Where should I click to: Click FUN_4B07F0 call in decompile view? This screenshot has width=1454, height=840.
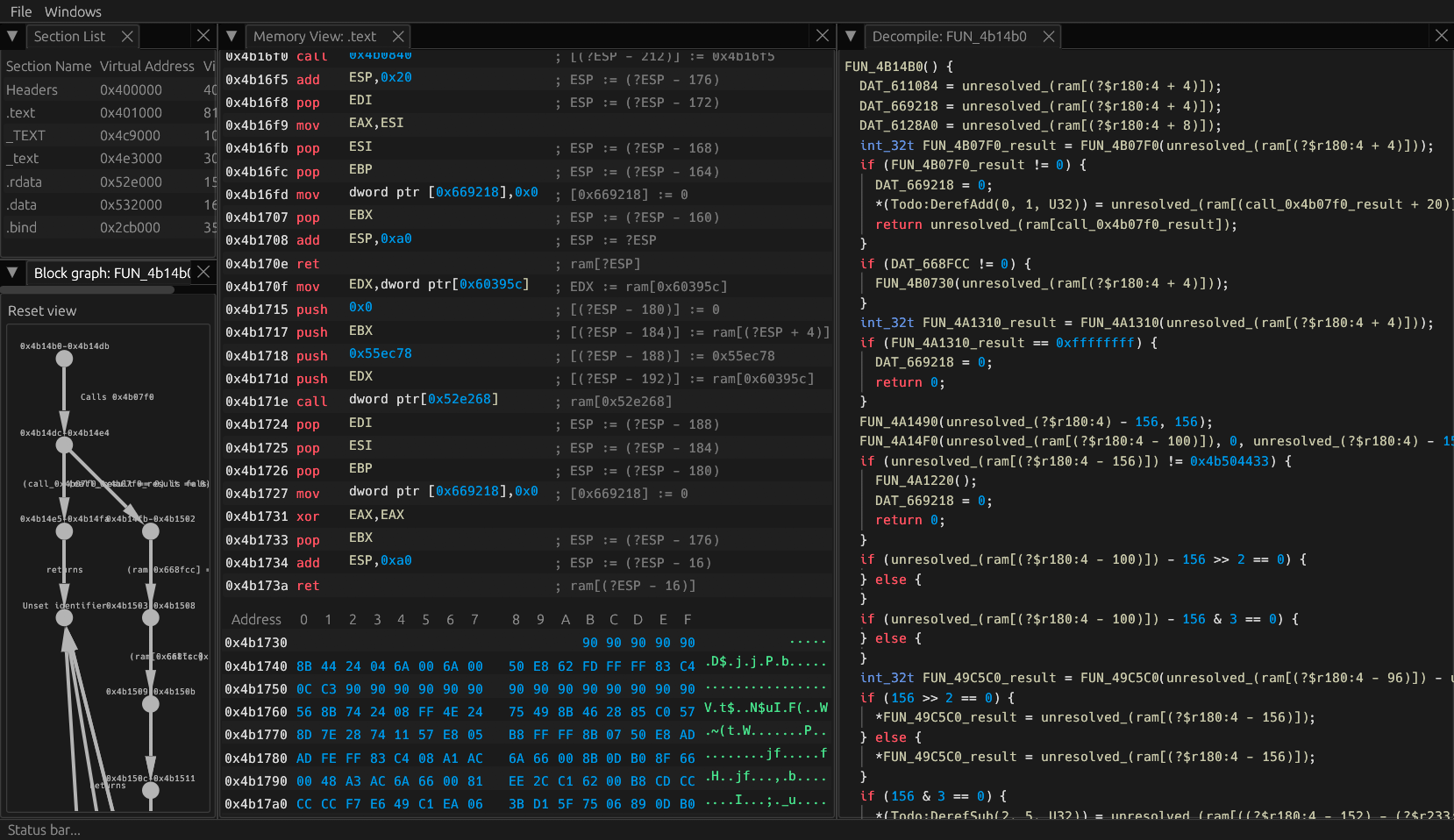1118,146
